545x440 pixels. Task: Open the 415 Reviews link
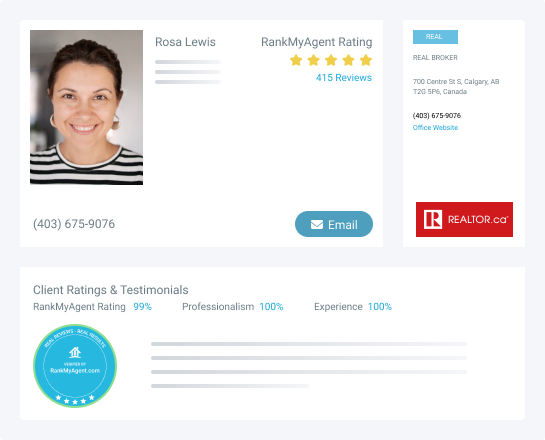click(x=344, y=78)
